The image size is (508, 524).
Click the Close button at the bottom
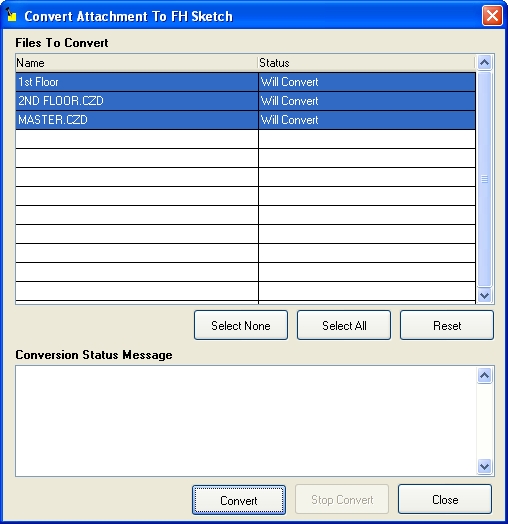pyautogui.click(x=445, y=499)
